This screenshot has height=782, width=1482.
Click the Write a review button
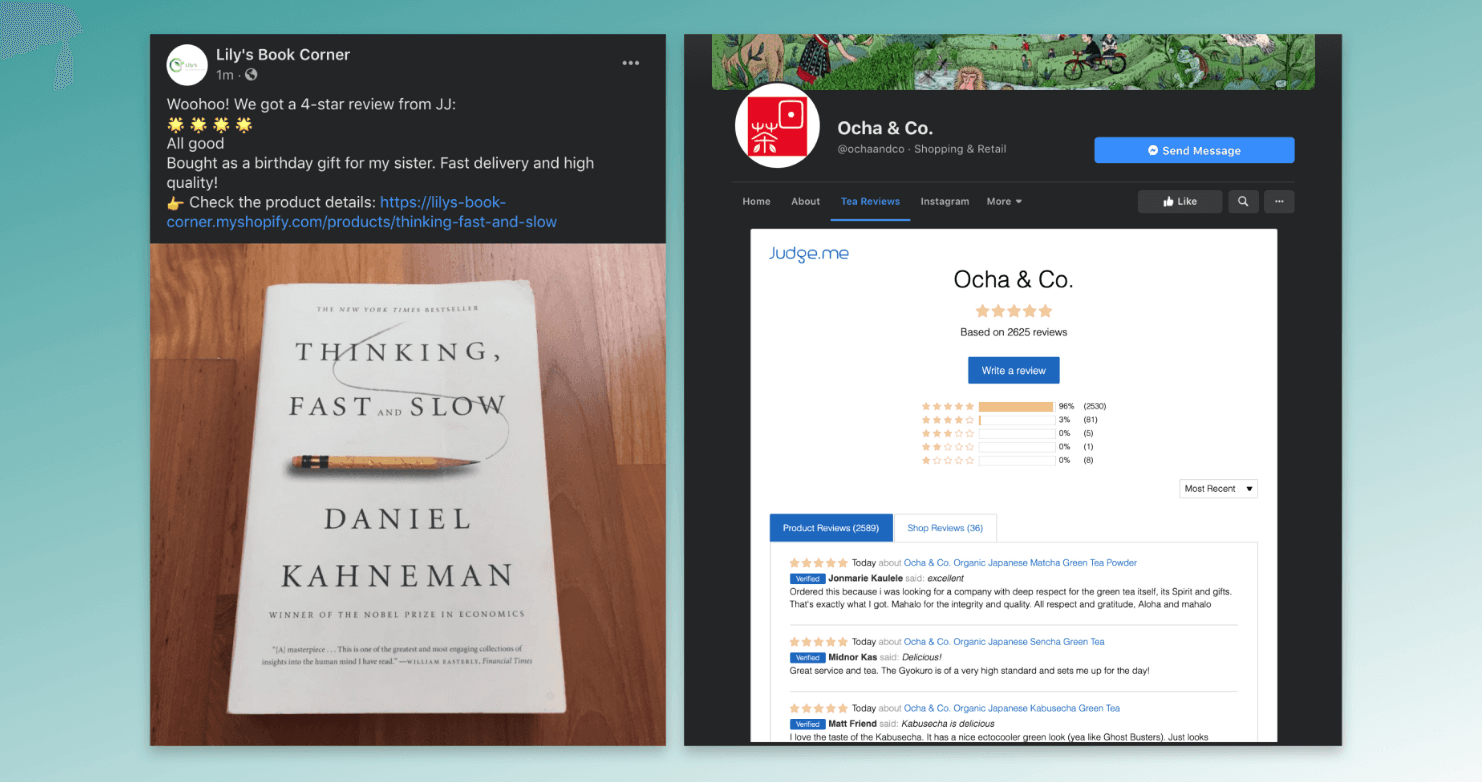coord(1013,370)
